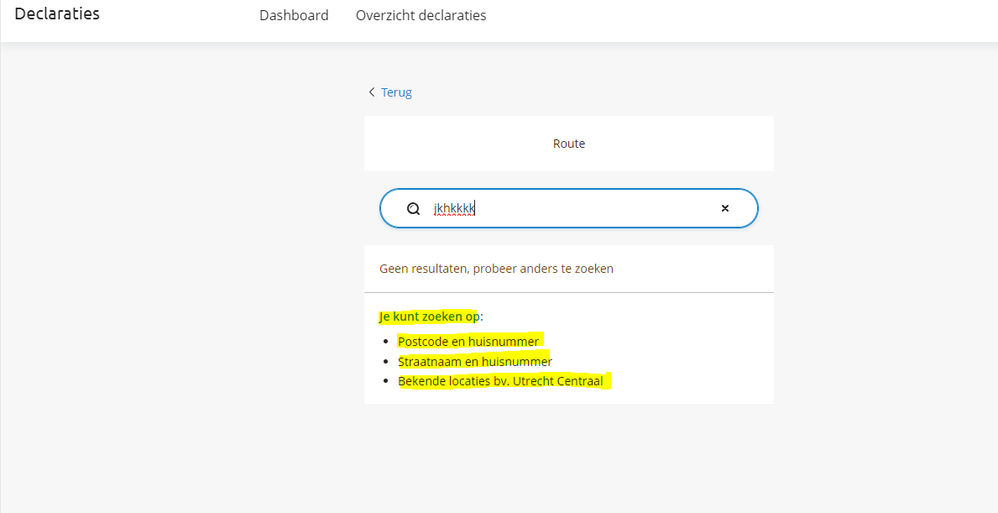Click the back chevron beside Terug
This screenshot has width=998, height=513.
[372, 92]
